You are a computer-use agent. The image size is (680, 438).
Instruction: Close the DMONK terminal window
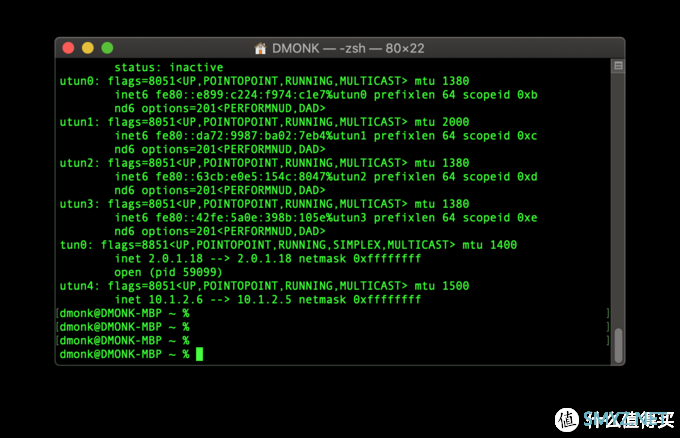69,48
